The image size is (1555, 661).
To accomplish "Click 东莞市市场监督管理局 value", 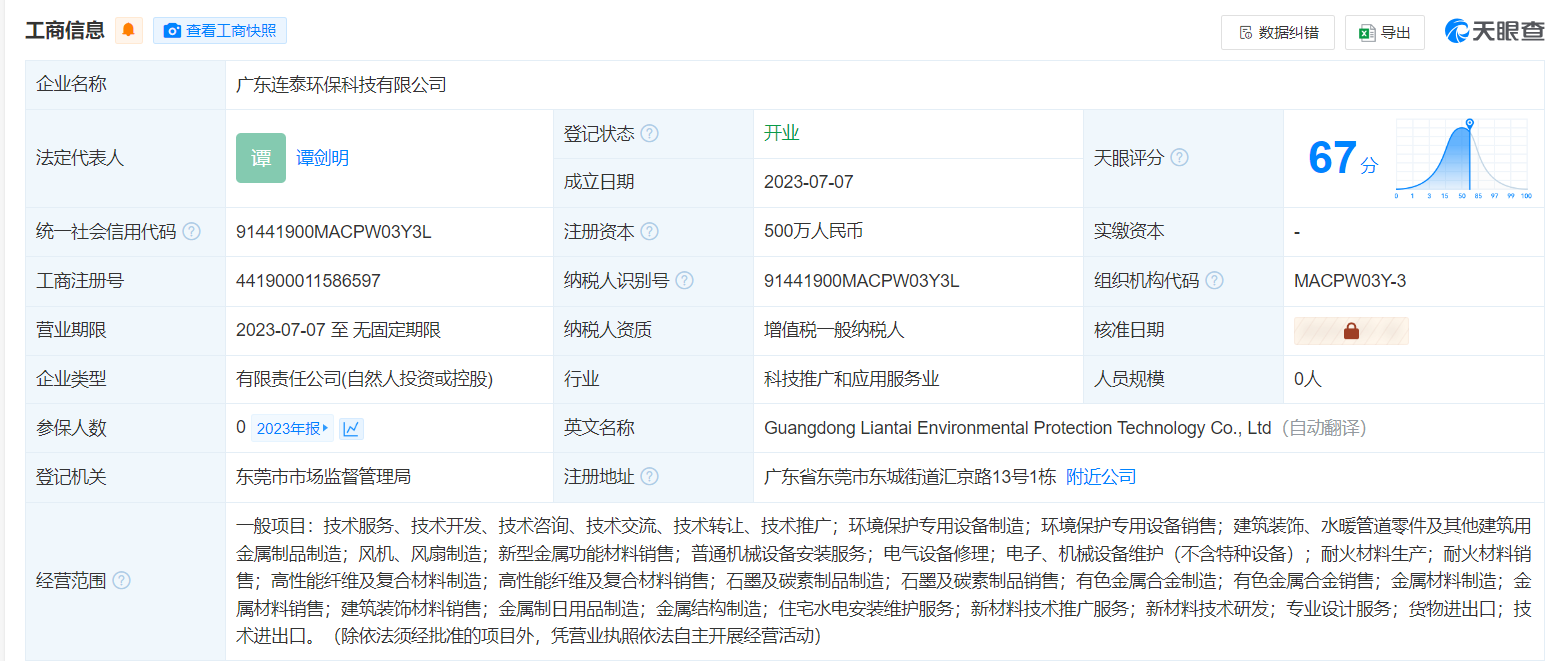I will tap(324, 477).
